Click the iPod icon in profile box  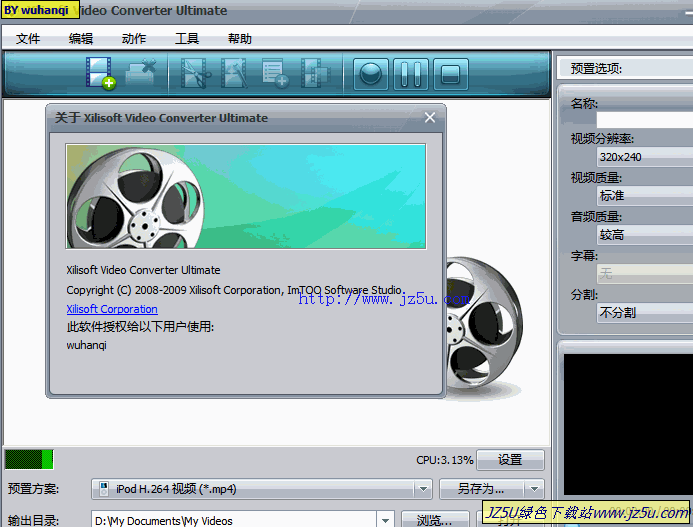[104, 489]
